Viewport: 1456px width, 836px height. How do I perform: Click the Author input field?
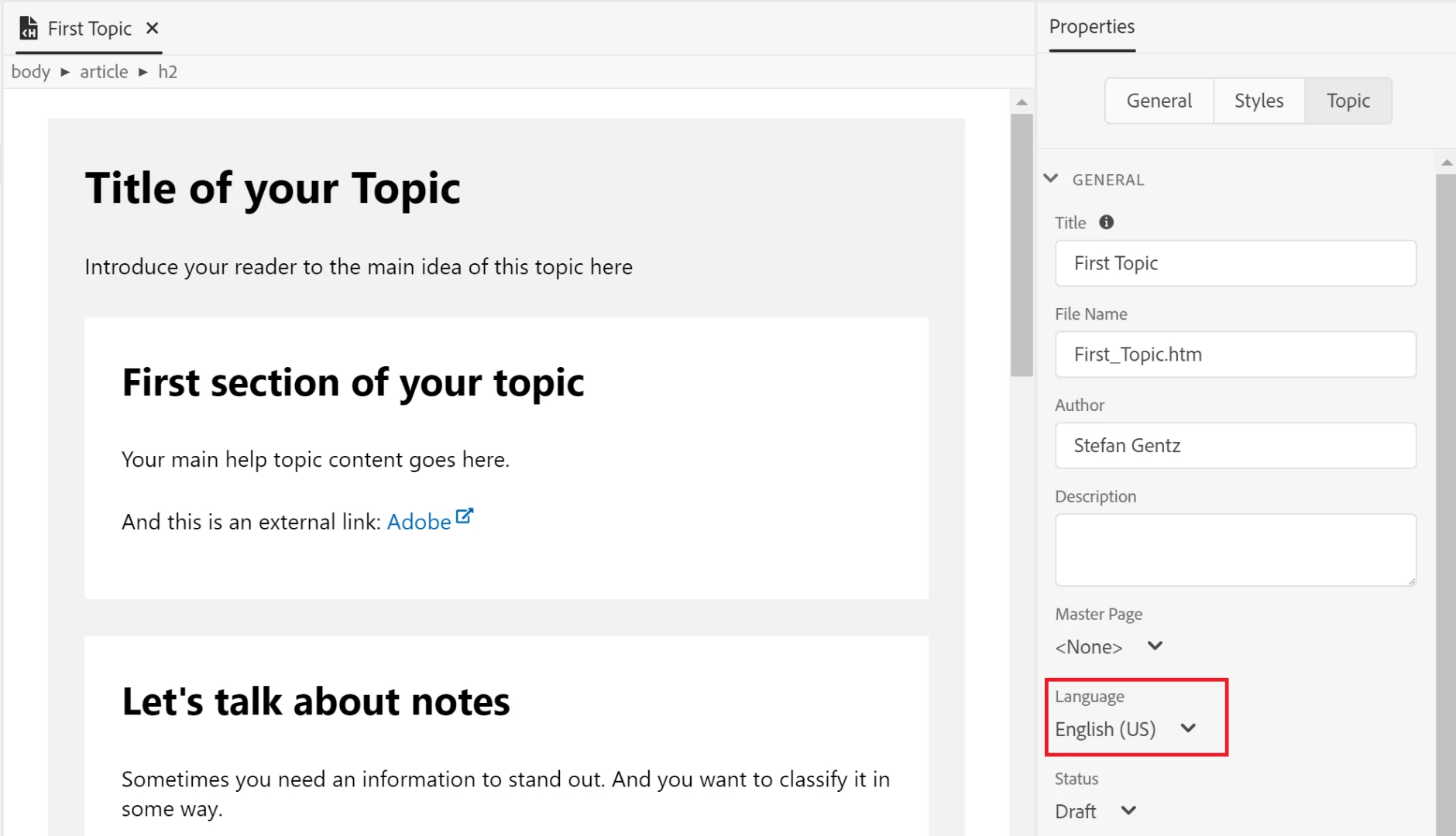[x=1235, y=446]
